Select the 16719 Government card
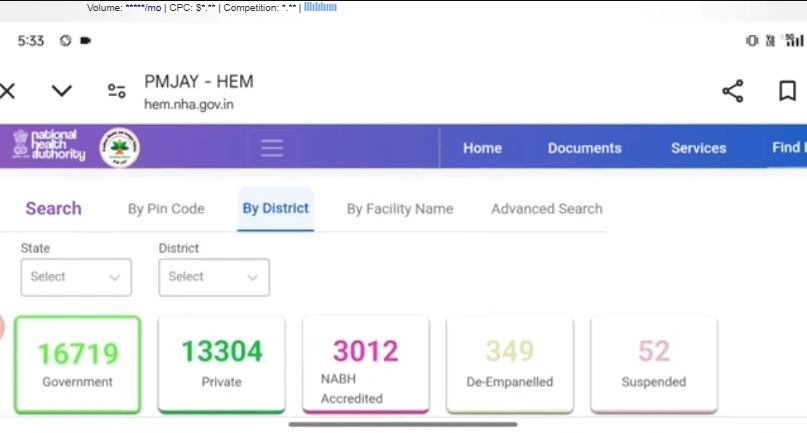Viewport: 807px width, 433px height. [78, 365]
